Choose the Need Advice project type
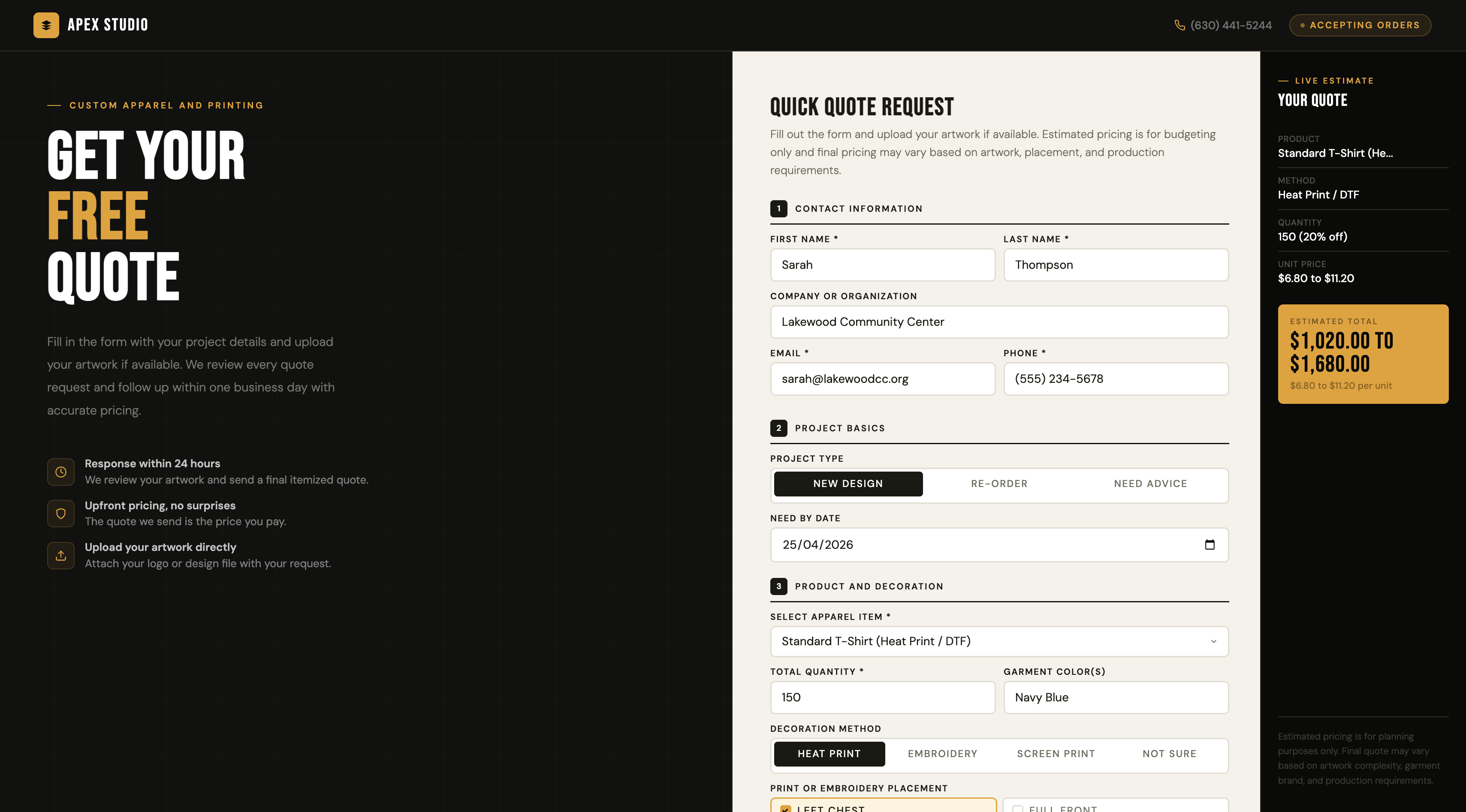 (x=1150, y=484)
